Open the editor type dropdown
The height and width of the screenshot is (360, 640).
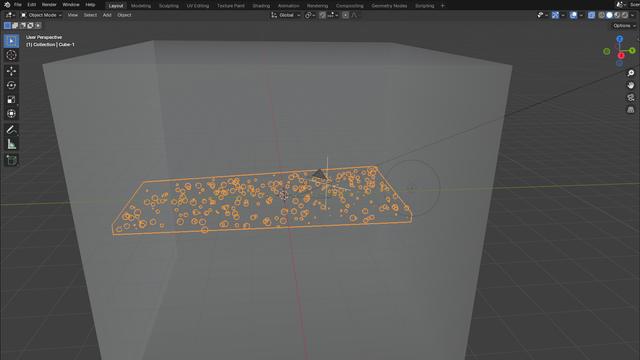click(10, 15)
